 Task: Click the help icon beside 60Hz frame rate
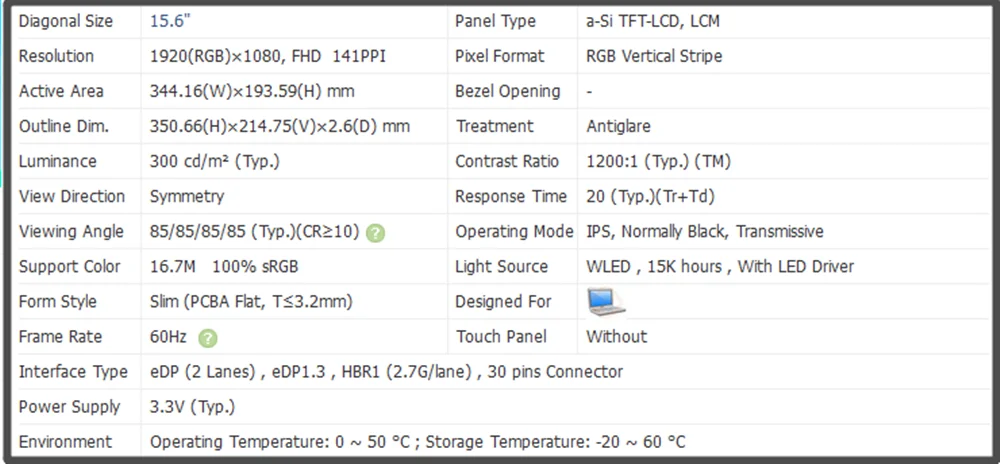[x=208, y=338]
